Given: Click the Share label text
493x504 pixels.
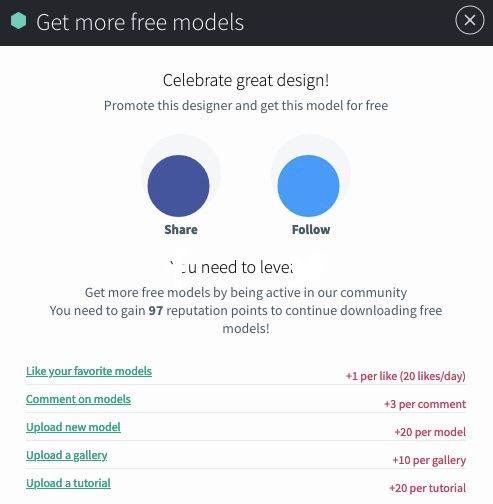Looking at the screenshot, I should tap(181, 230).
